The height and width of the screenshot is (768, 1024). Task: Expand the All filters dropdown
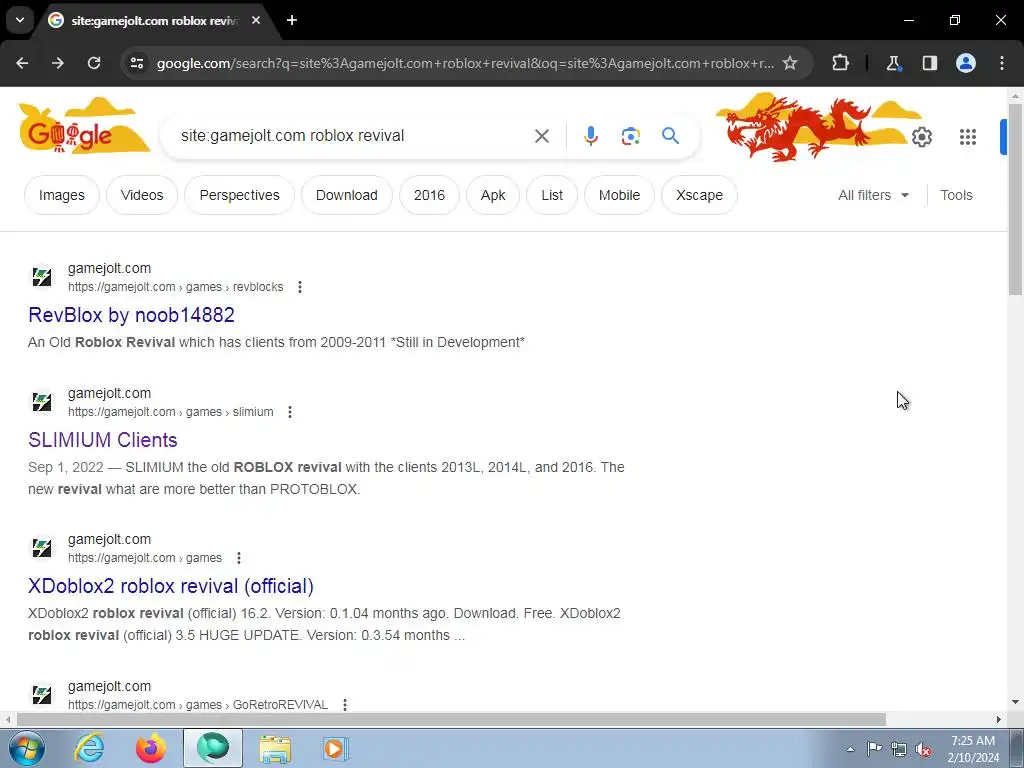pos(873,195)
